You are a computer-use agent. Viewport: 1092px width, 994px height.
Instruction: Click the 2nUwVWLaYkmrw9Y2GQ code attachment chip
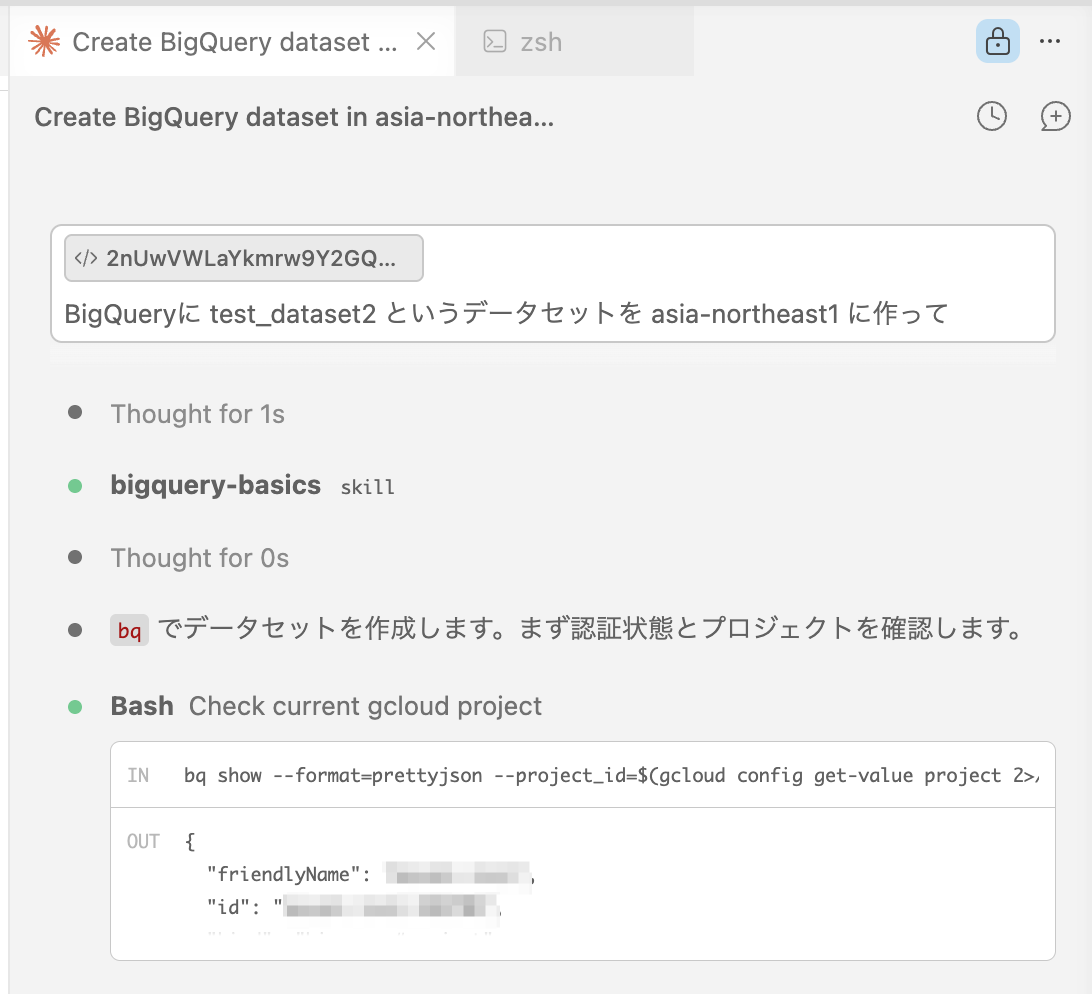click(x=244, y=258)
